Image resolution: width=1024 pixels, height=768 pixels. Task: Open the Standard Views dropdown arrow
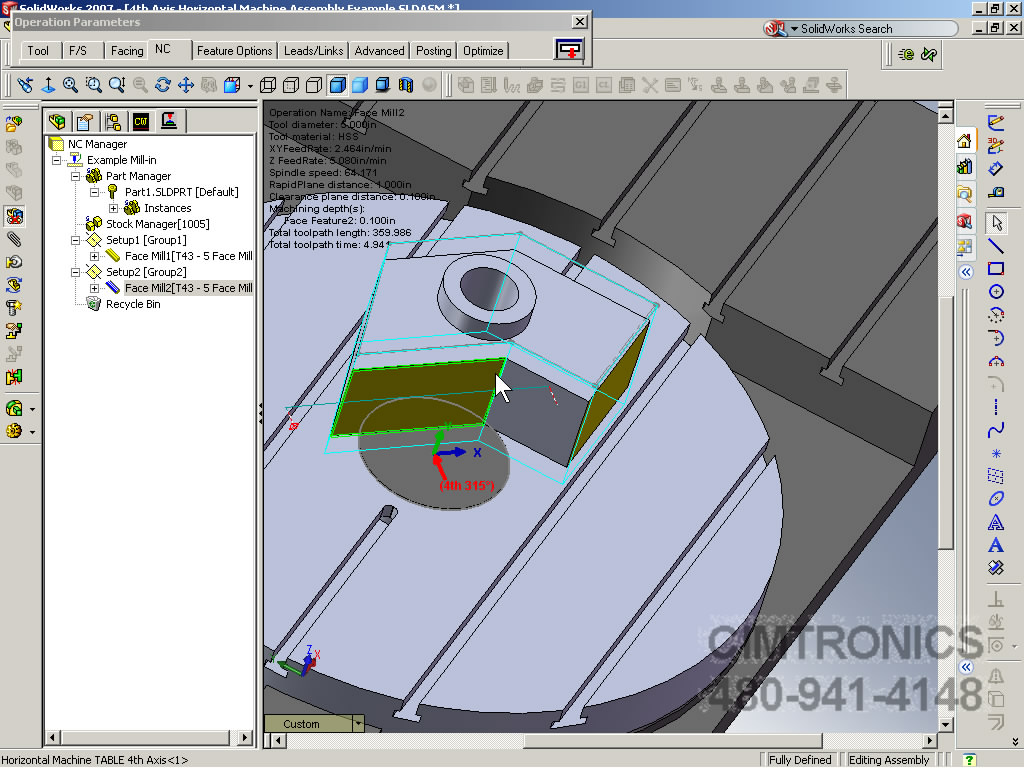(x=250, y=86)
